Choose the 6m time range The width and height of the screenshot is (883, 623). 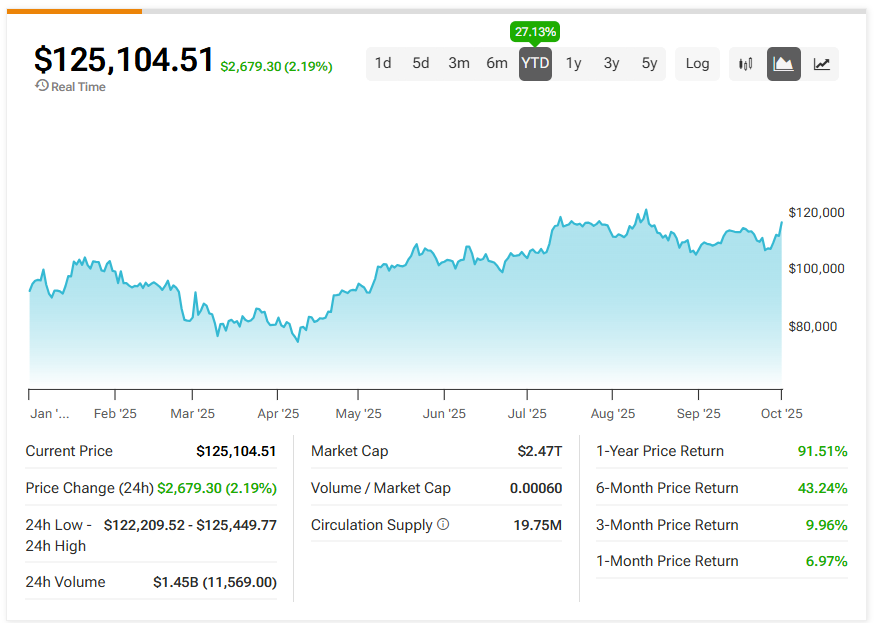[497, 63]
